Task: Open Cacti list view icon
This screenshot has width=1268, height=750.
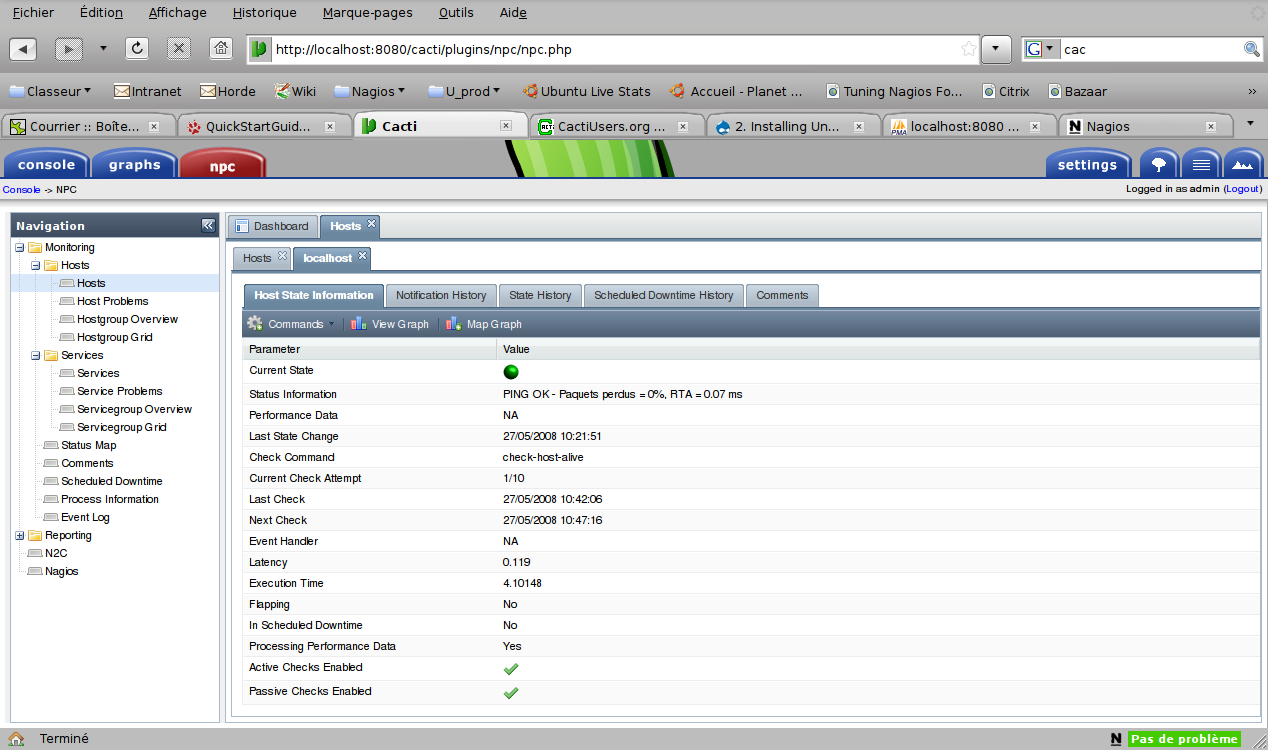Action: click(x=1201, y=164)
